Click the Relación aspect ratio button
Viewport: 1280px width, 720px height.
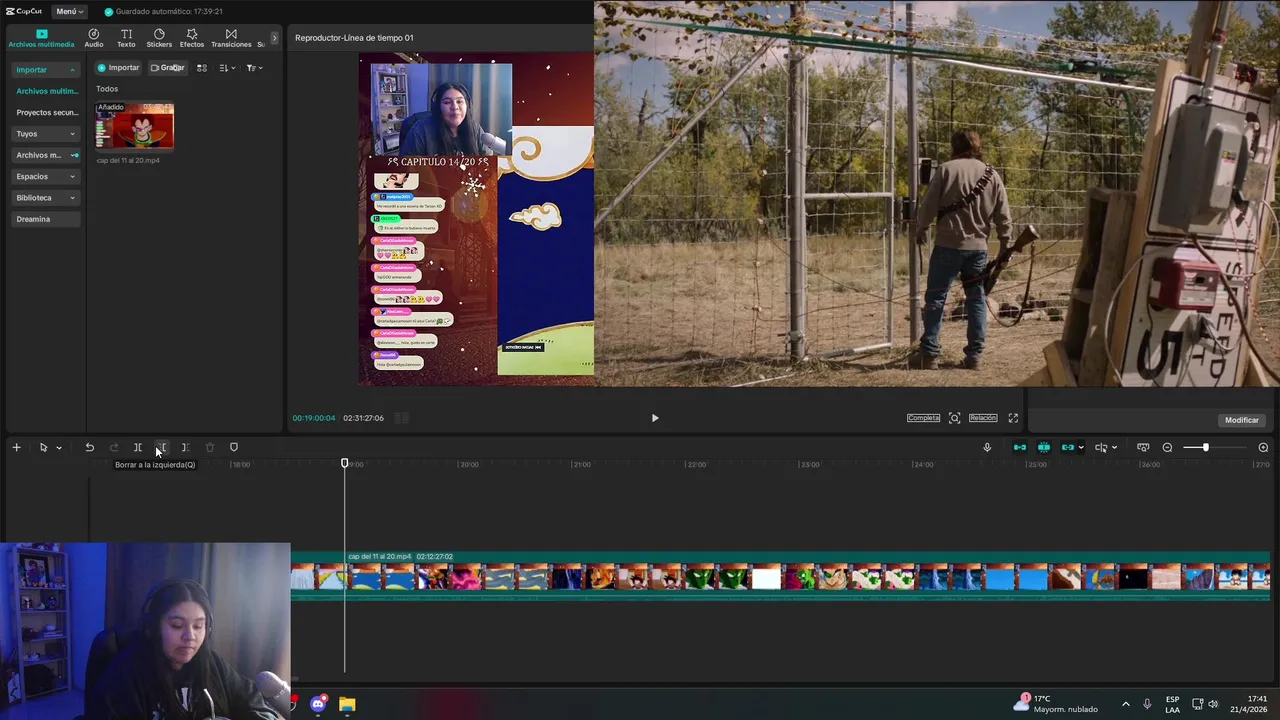click(x=983, y=418)
